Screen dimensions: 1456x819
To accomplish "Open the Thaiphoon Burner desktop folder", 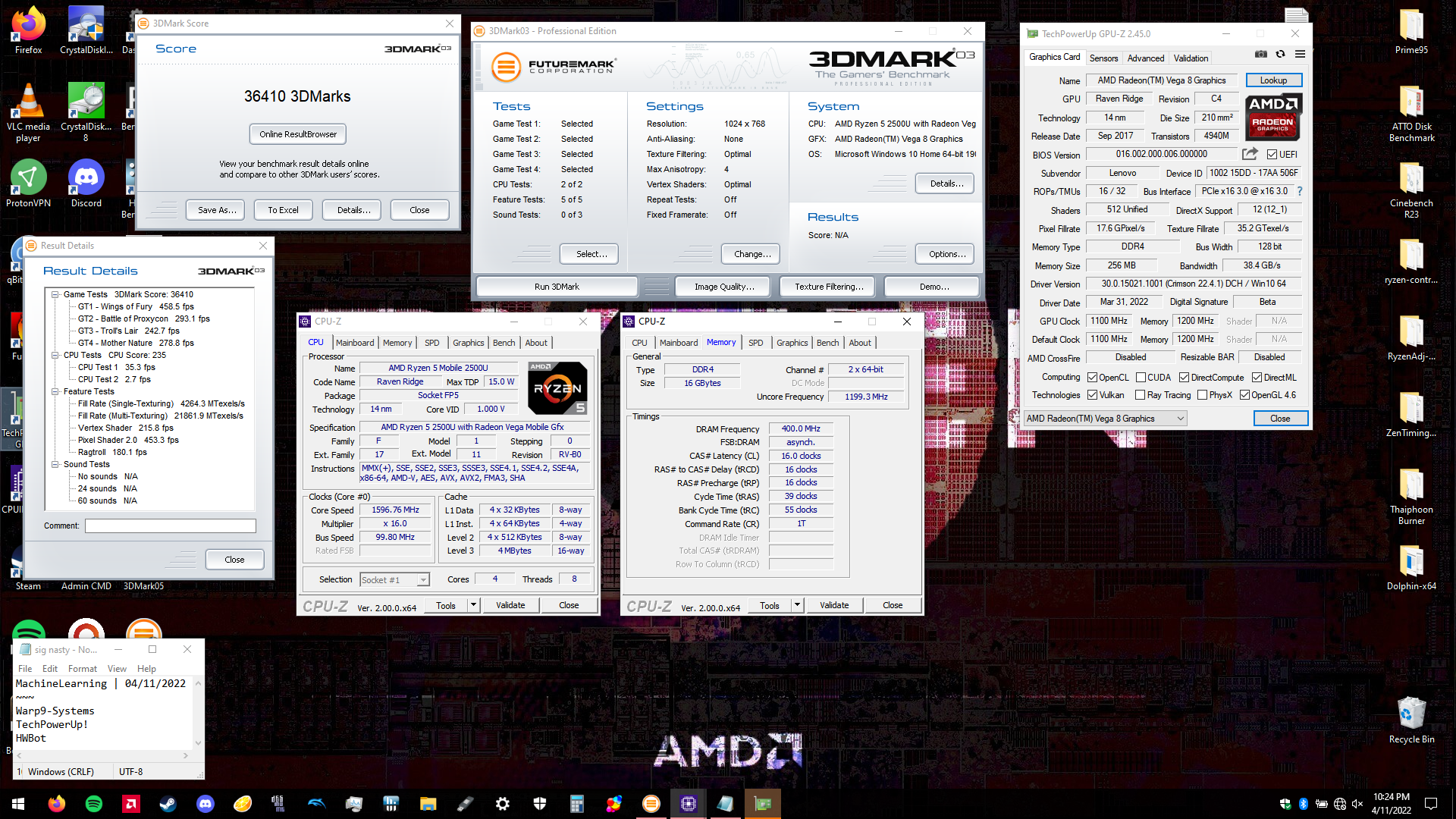I will tap(1411, 497).
